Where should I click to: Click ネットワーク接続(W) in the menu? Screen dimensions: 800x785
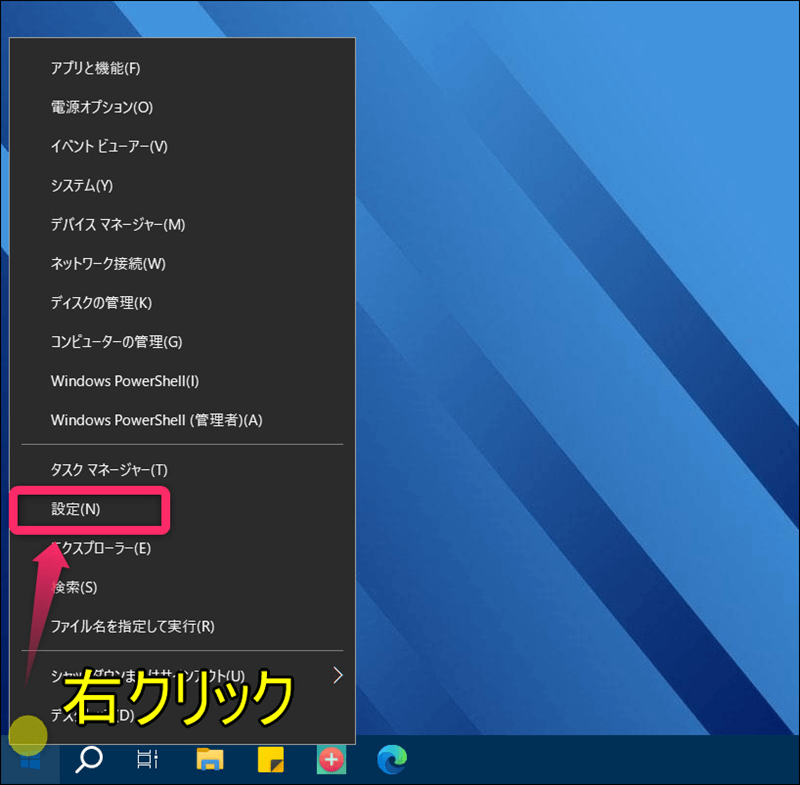(108, 263)
